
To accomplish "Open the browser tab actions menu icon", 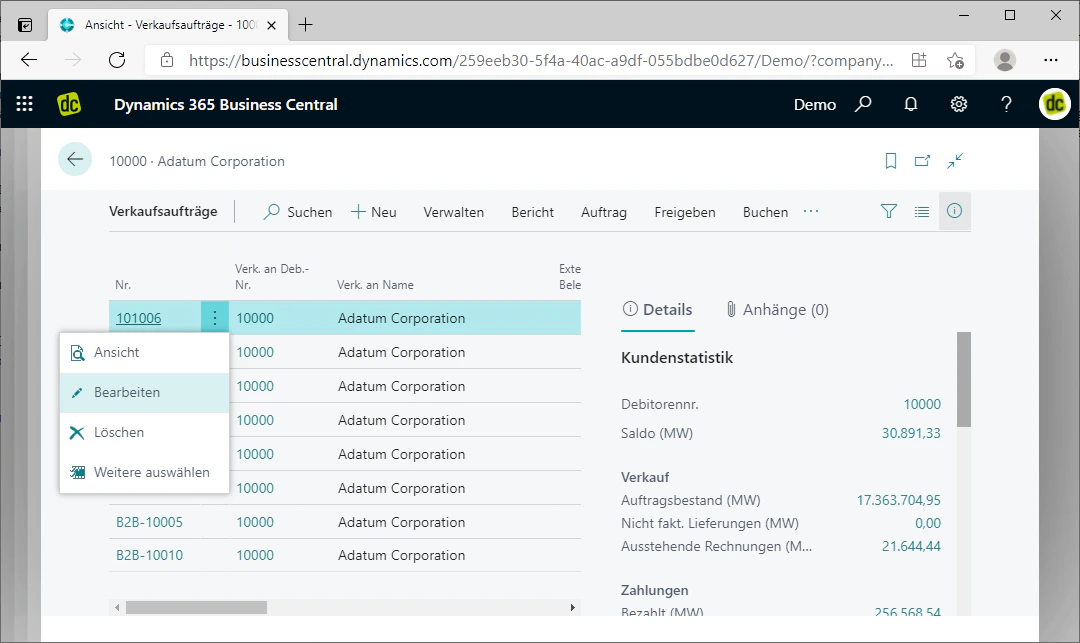I will click(25, 25).
